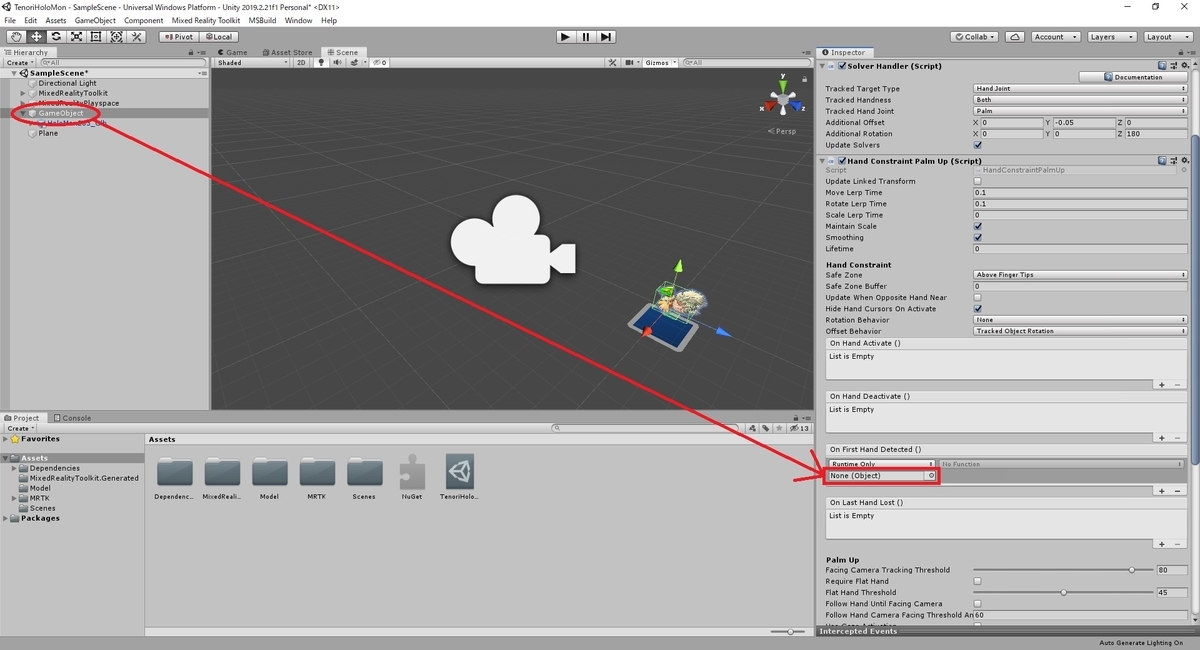
Task: Toggle Local handle rotation button
Action: pyautogui.click(x=217, y=37)
